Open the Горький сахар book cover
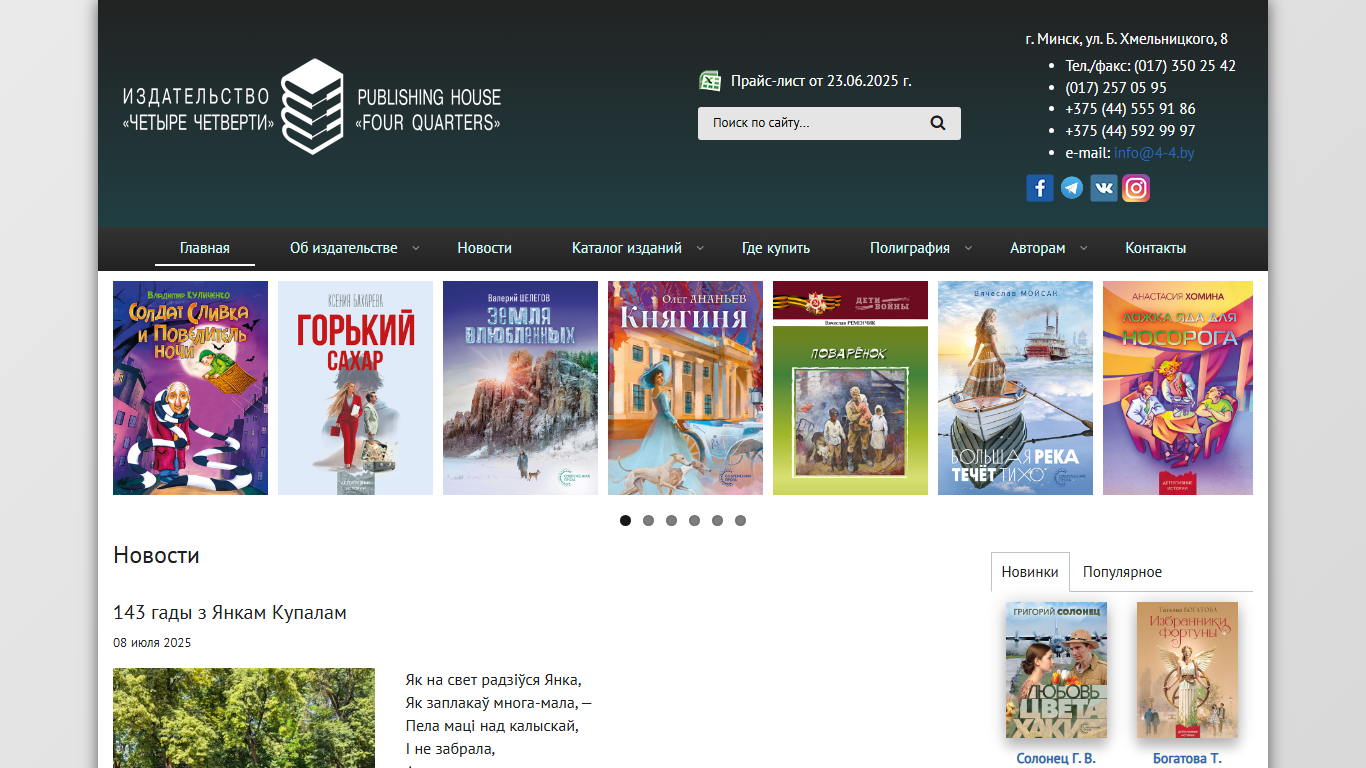The image size is (1366, 768). click(x=355, y=388)
